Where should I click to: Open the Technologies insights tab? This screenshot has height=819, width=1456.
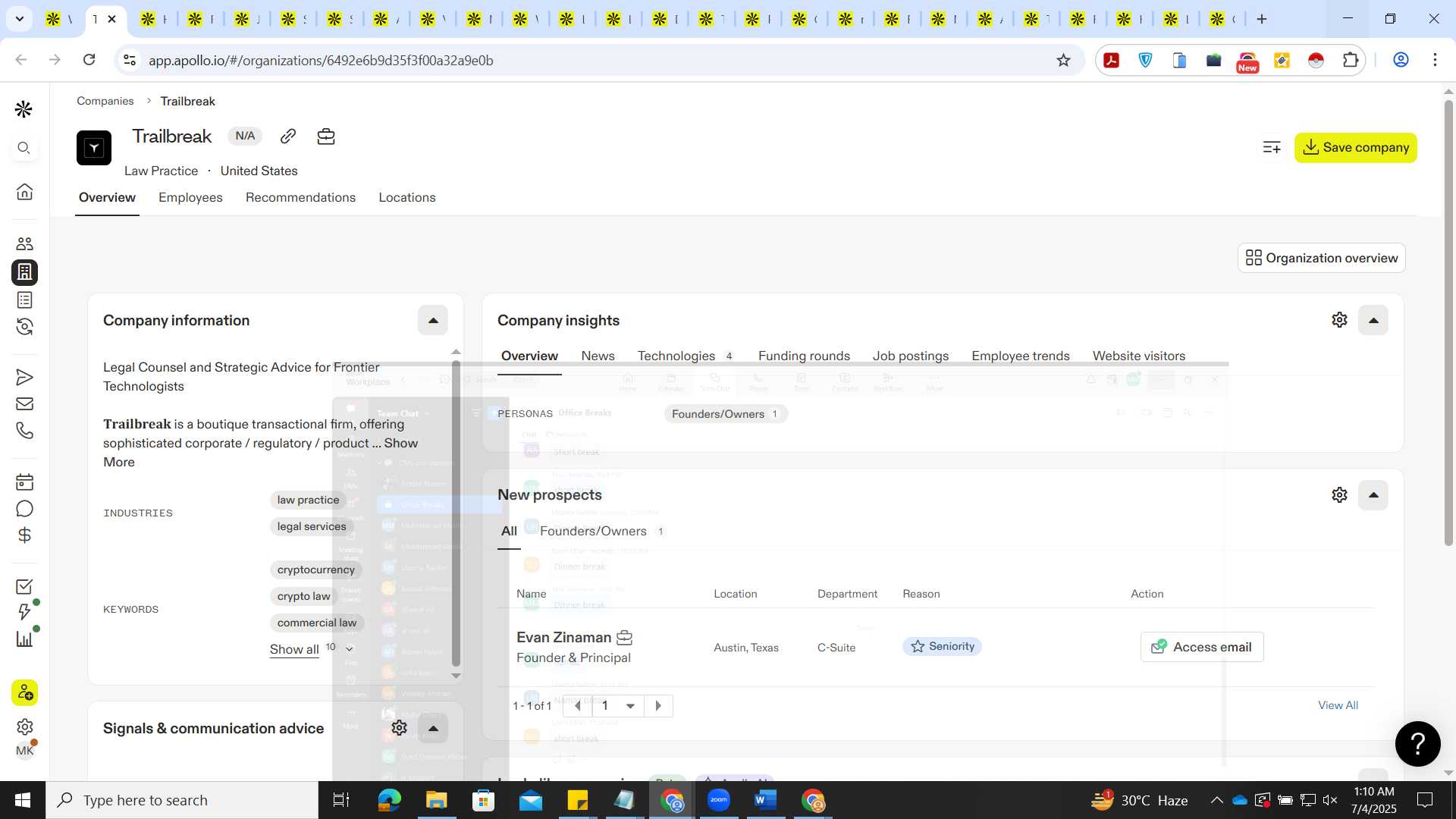(685, 356)
